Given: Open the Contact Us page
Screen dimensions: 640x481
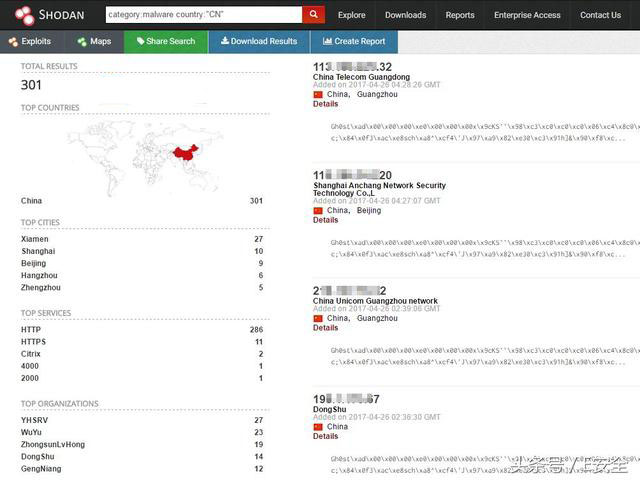Looking at the screenshot, I should (x=600, y=15).
